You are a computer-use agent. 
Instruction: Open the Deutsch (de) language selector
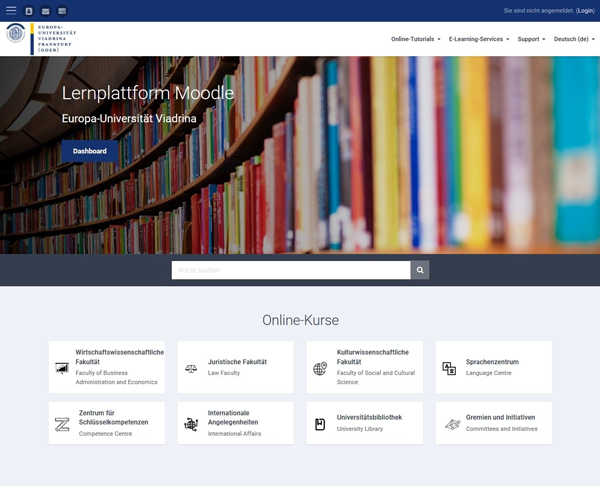pos(574,39)
